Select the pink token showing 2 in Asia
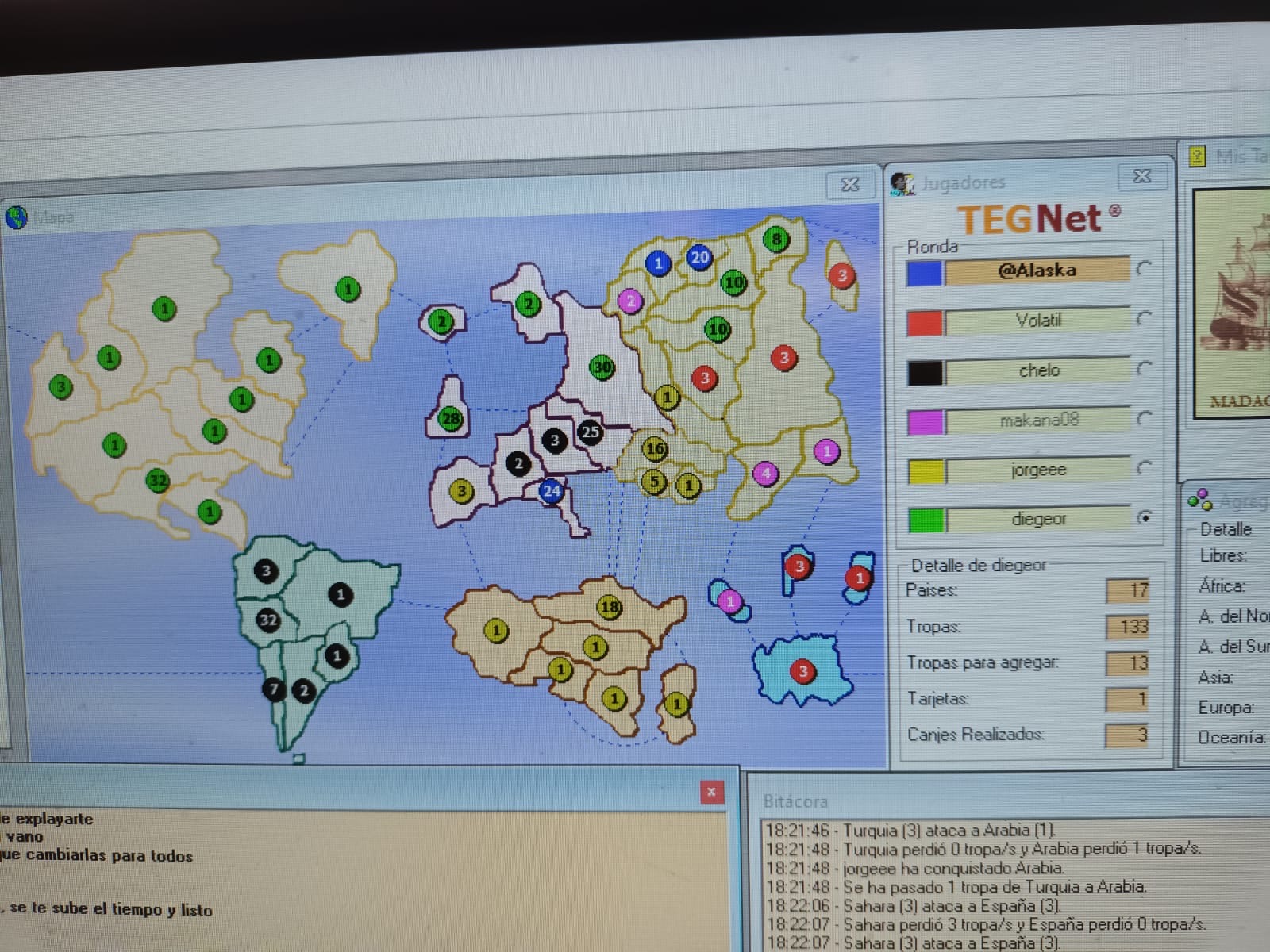This screenshot has height=952, width=1270. pyautogui.click(x=630, y=301)
